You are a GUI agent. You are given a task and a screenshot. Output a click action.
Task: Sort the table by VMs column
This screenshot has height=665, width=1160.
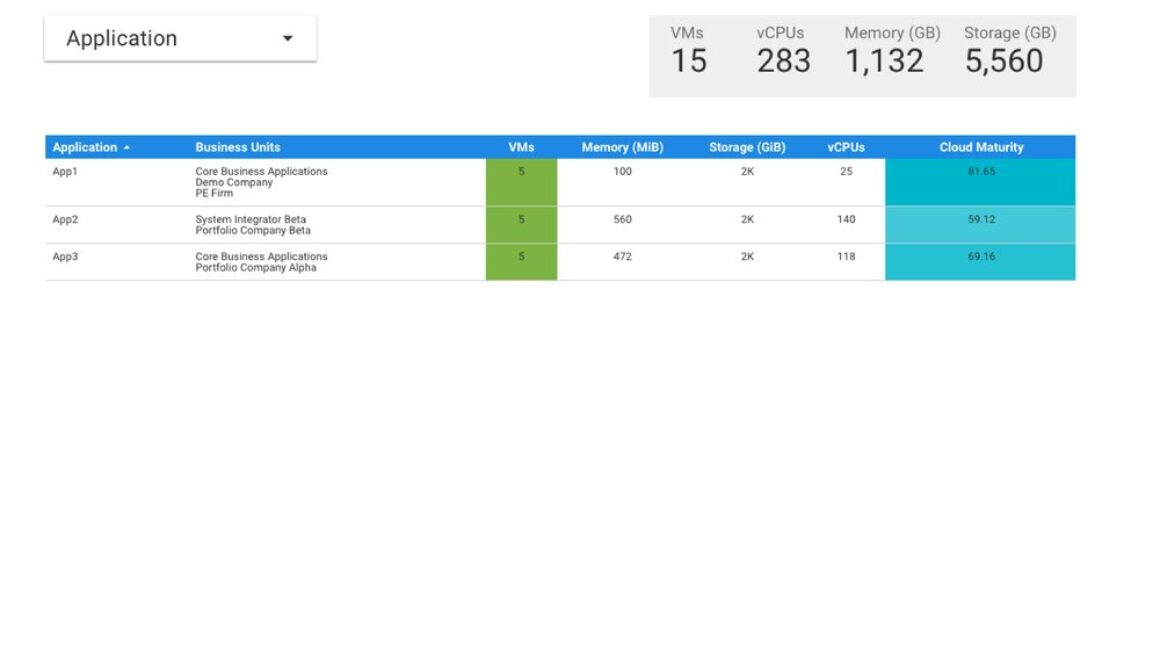coord(520,146)
